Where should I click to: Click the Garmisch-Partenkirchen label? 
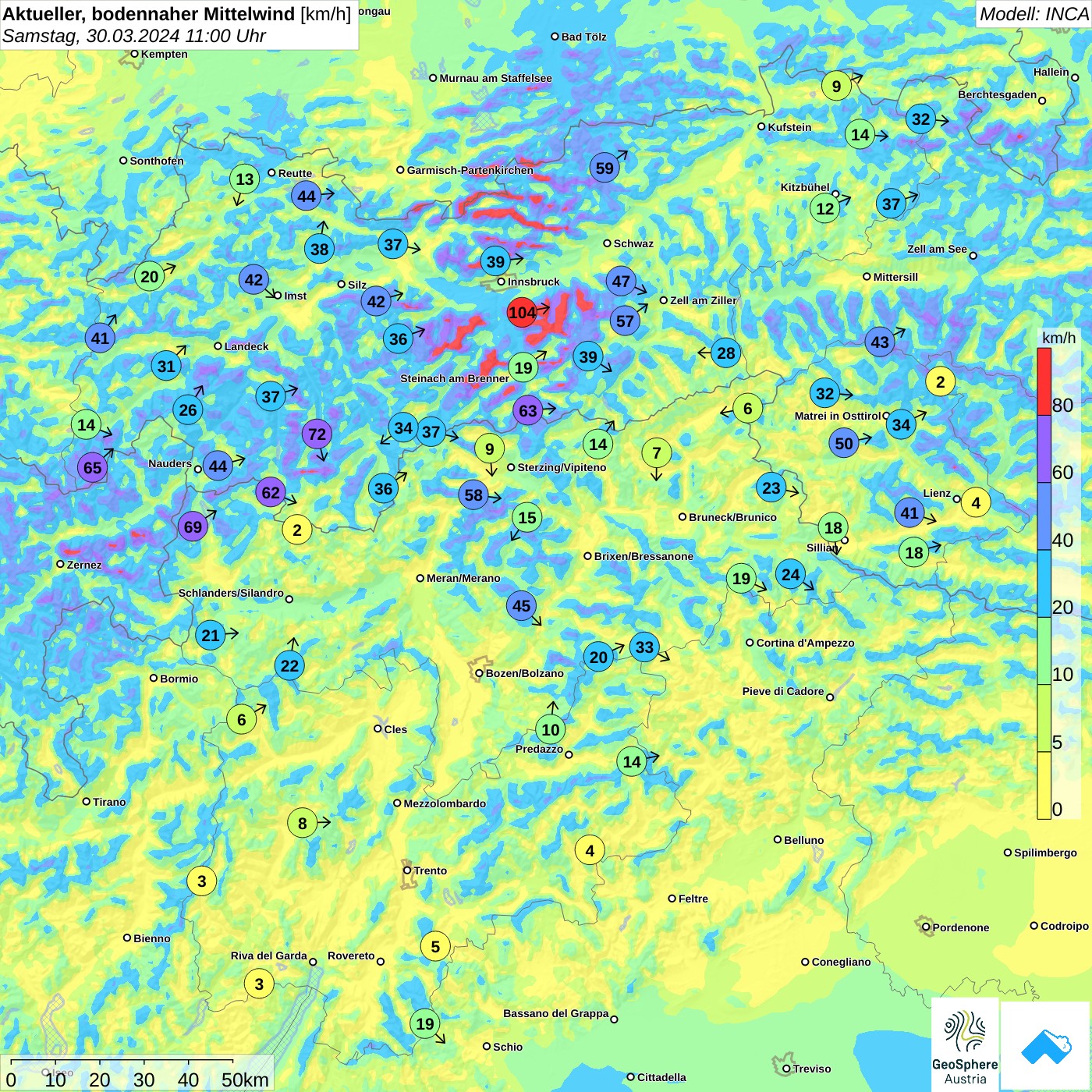[x=470, y=170]
